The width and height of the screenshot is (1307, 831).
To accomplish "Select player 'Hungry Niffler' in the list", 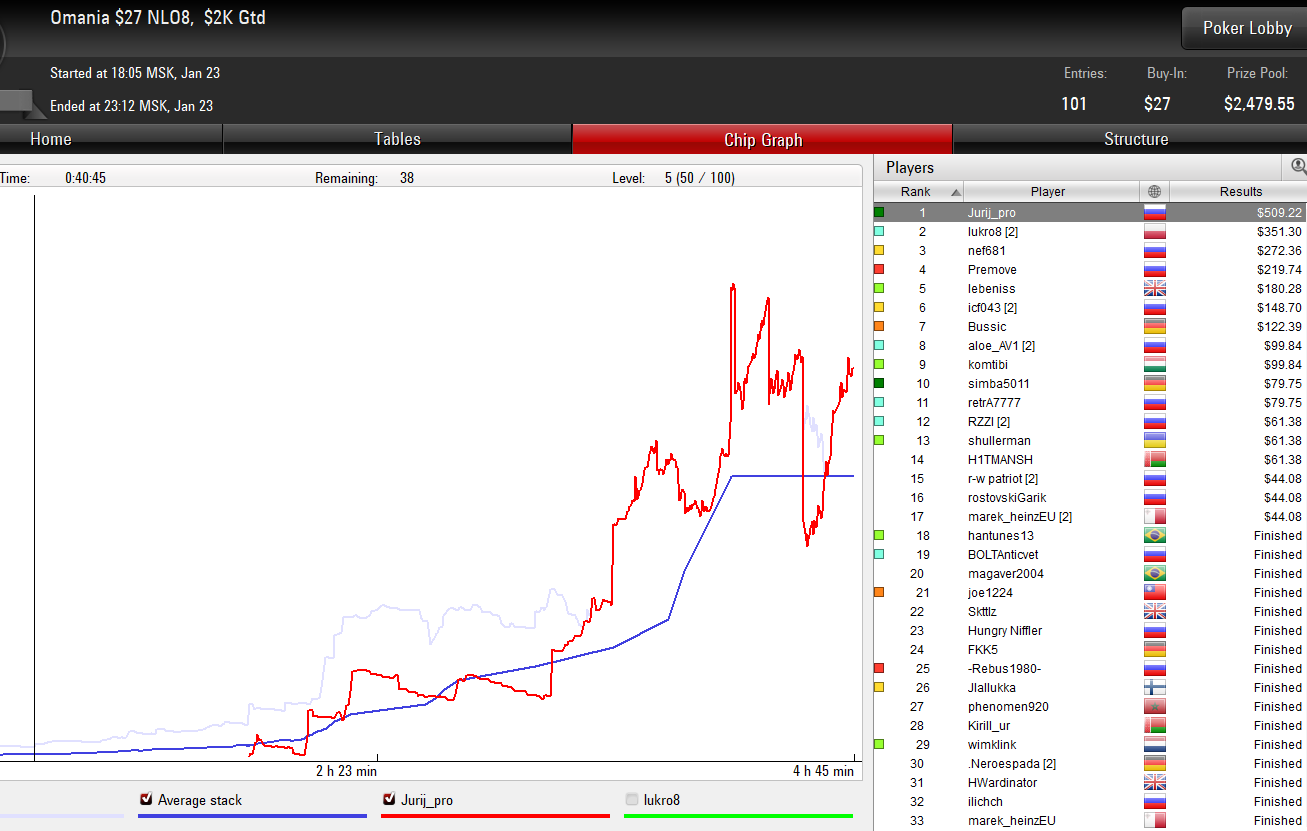I will [x=1005, y=630].
